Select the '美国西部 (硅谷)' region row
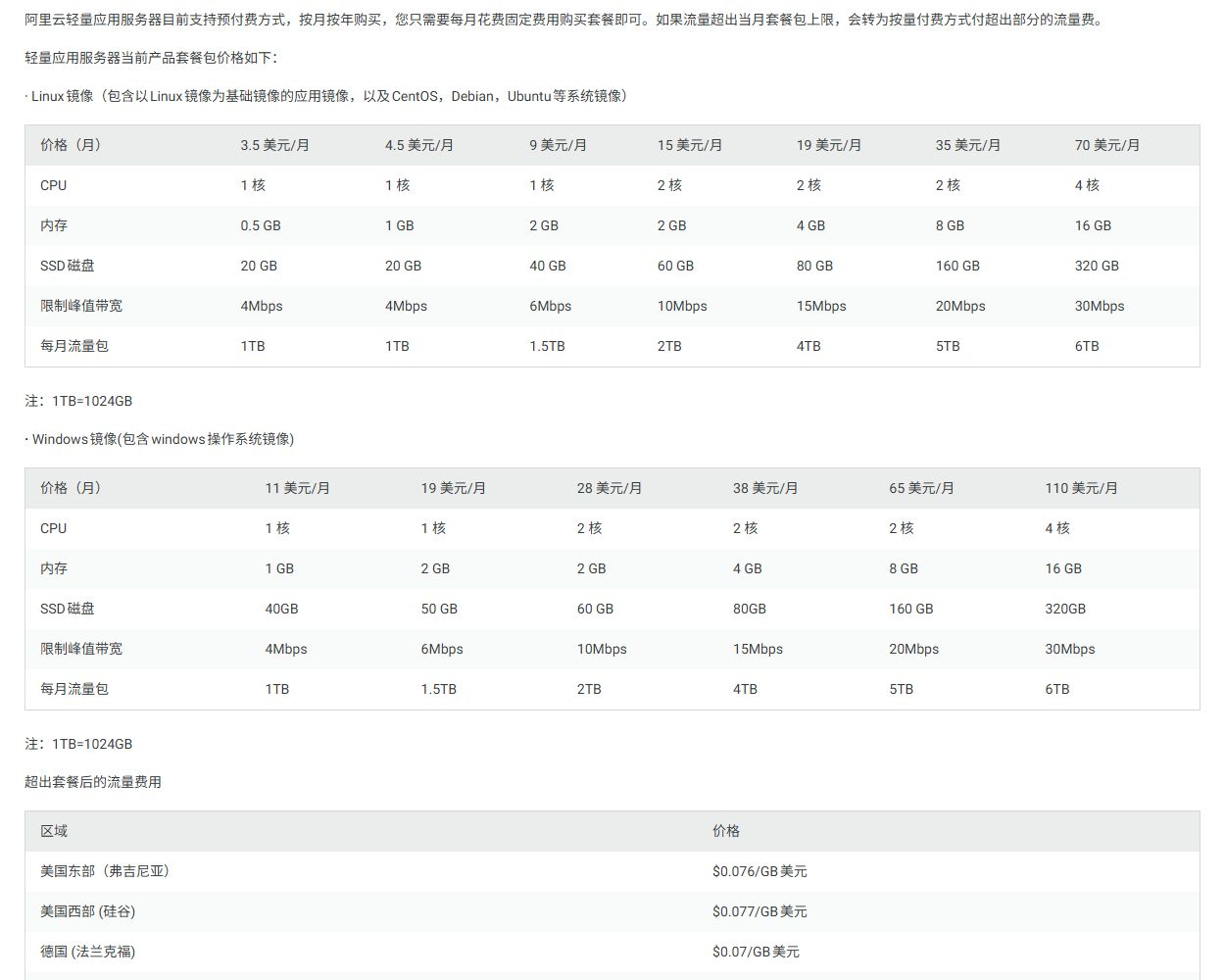Screen dimensions: 1225x980 612,911
